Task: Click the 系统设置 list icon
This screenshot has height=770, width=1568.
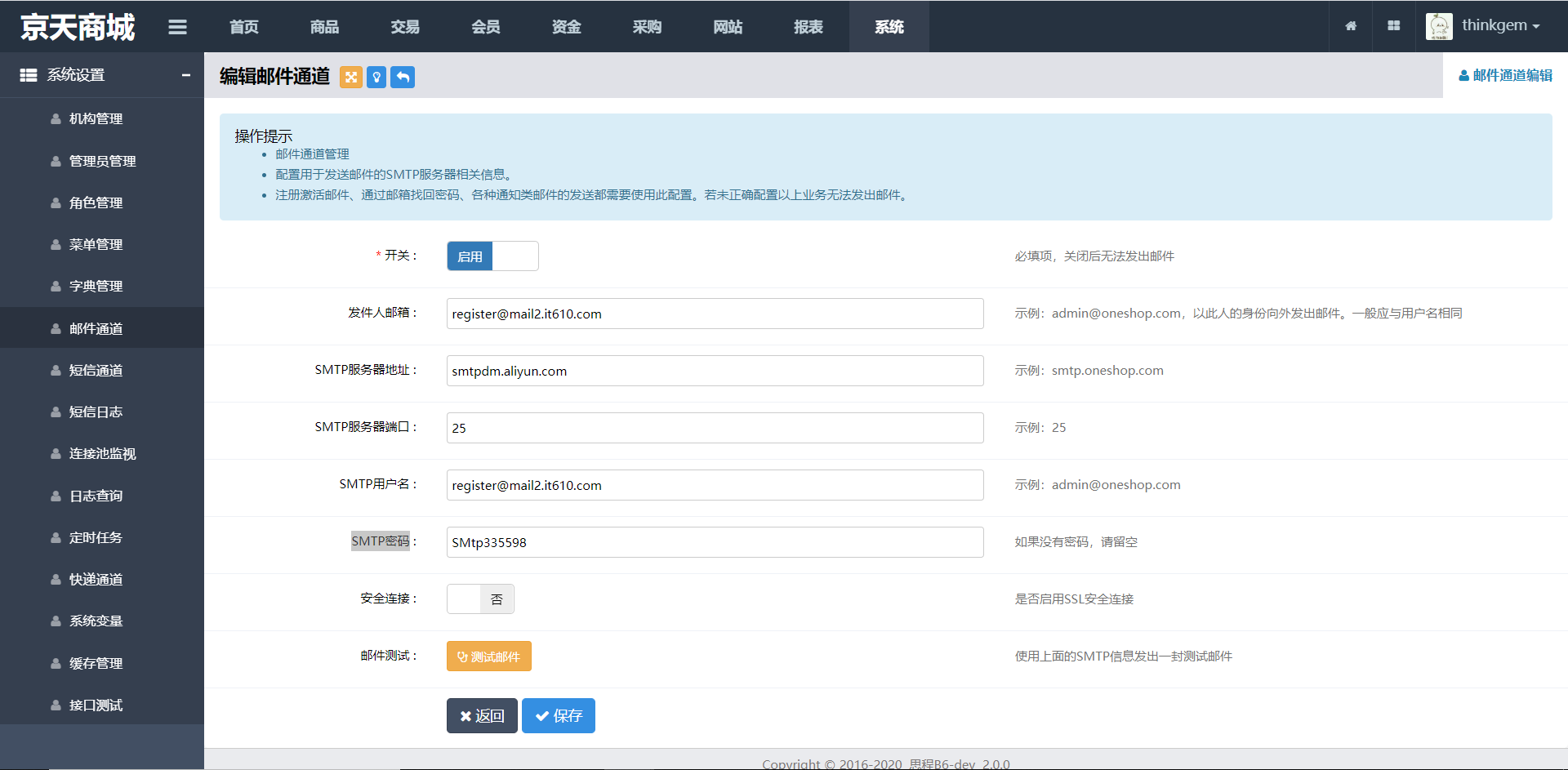Action: tap(29, 75)
